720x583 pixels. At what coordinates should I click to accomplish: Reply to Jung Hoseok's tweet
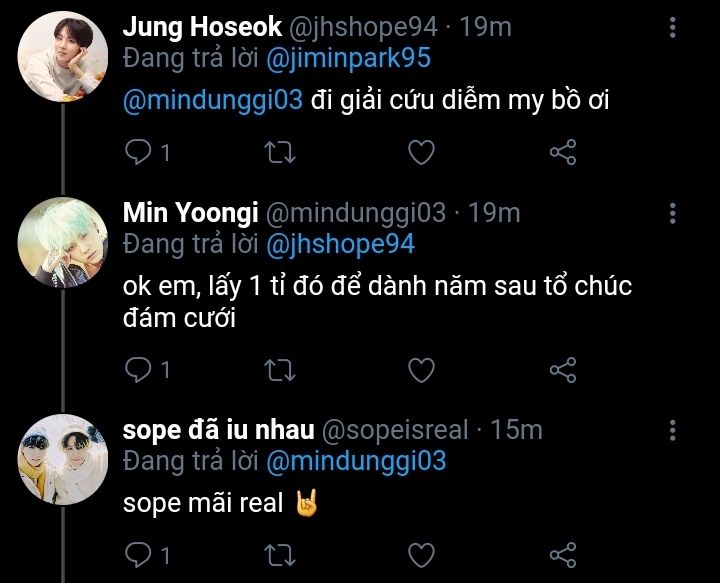(x=138, y=153)
